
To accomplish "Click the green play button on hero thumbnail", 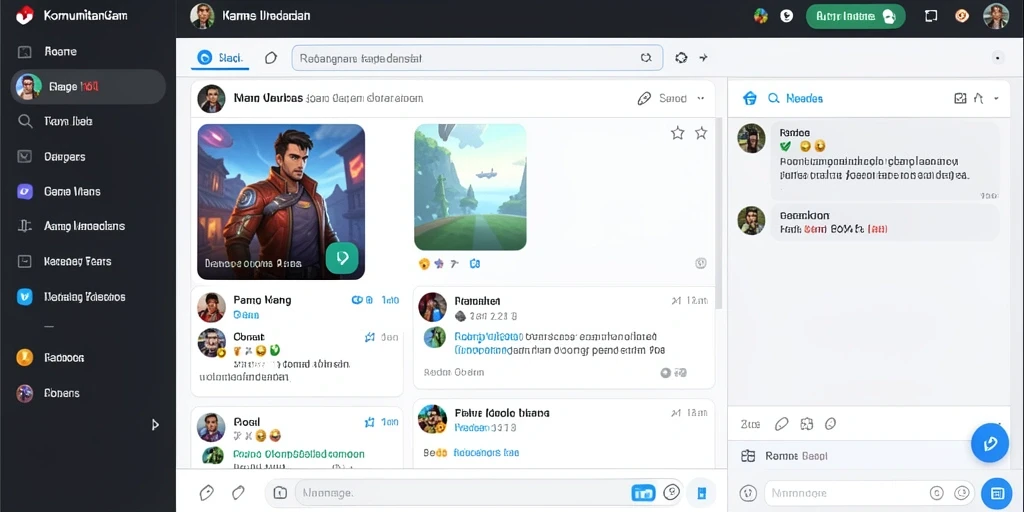I will (342, 258).
